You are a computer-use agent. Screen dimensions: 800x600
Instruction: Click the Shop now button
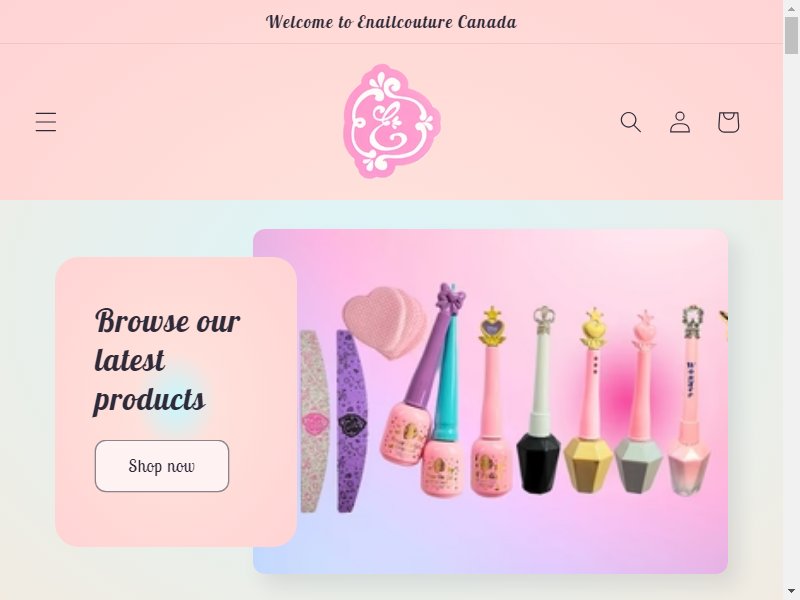point(162,466)
